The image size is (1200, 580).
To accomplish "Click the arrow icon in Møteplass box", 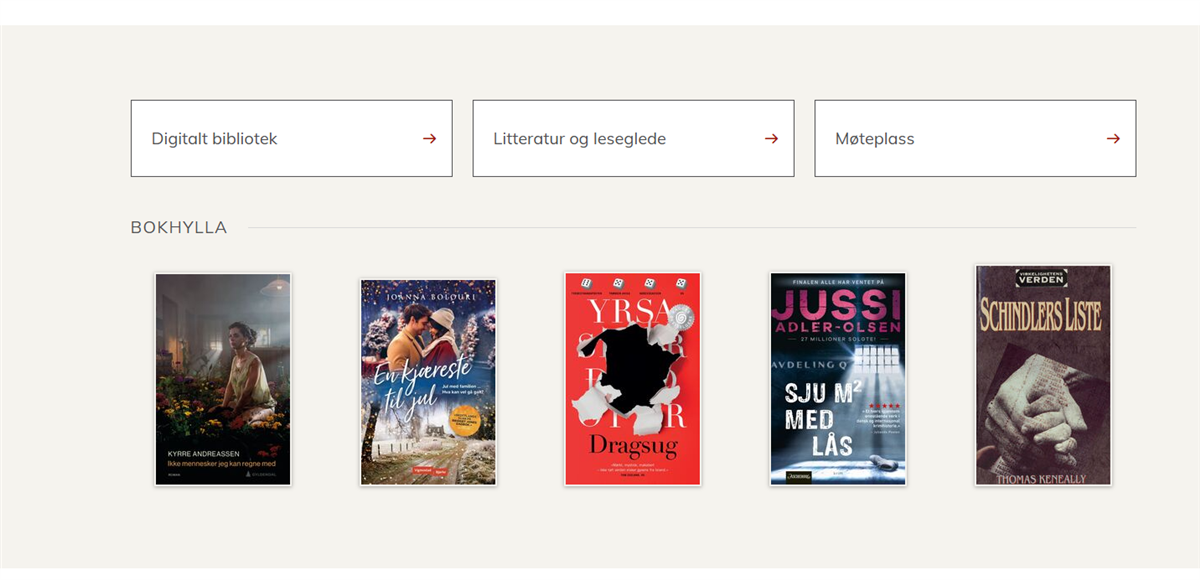I will [x=1113, y=139].
